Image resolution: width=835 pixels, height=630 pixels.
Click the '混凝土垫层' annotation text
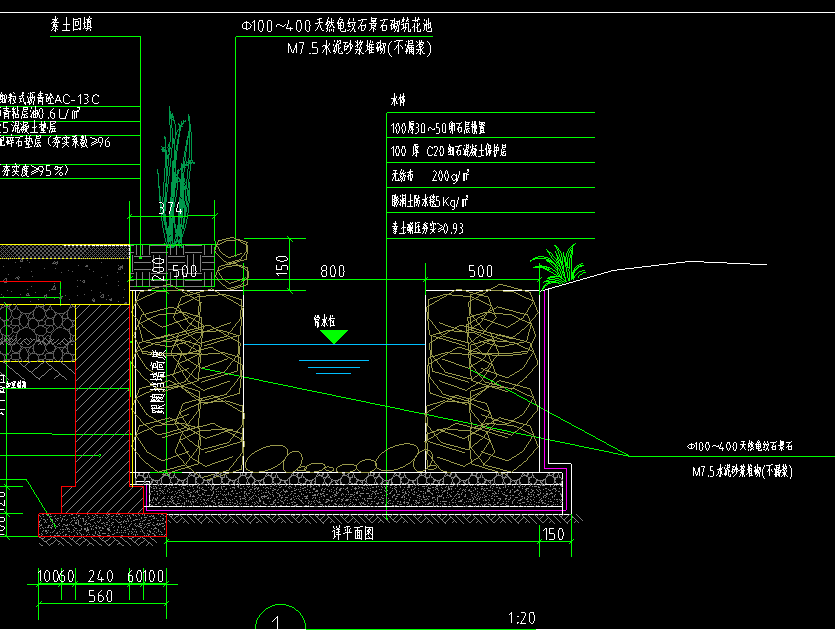(34, 128)
